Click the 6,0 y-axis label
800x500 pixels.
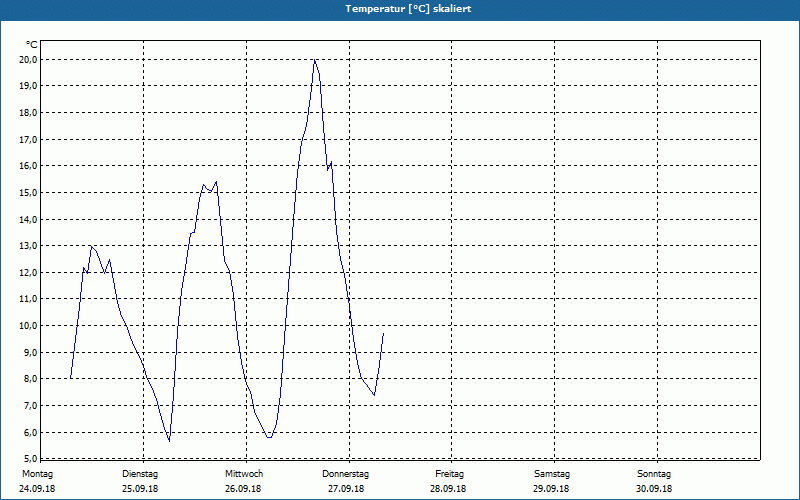click(x=31, y=432)
